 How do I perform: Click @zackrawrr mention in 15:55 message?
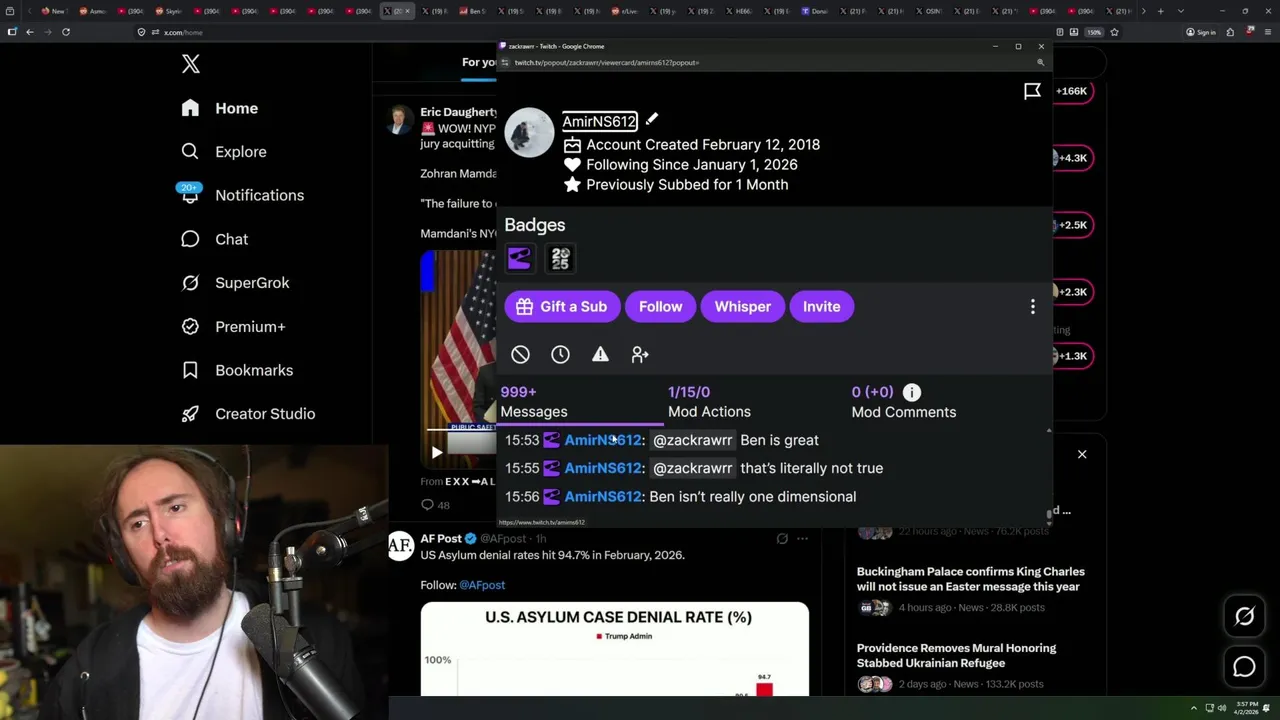point(692,468)
